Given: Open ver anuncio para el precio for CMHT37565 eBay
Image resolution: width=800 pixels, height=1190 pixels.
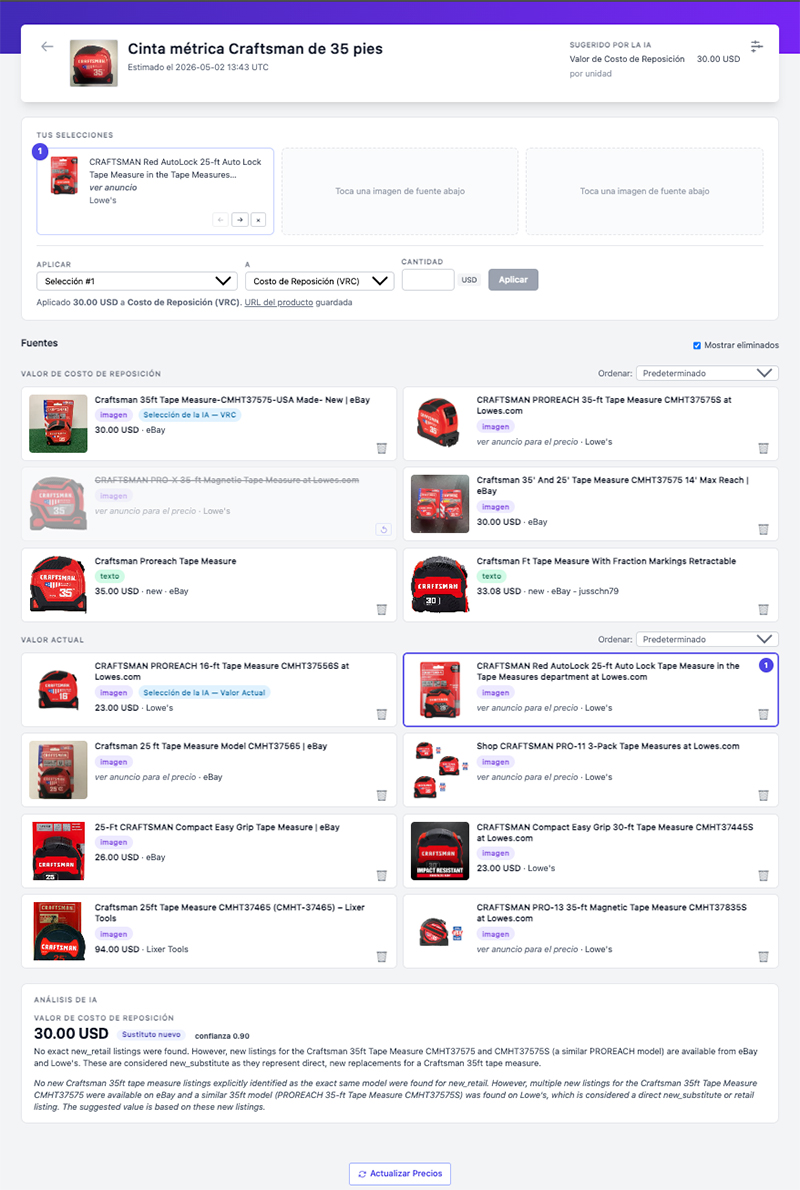Looking at the screenshot, I should tap(146, 777).
